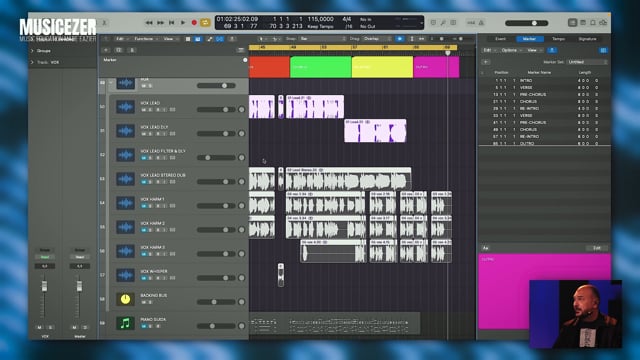Viewport: 640px width, 360px height.
Task: Select the green CHORUS marker region
Action: (x=320, y=67)
